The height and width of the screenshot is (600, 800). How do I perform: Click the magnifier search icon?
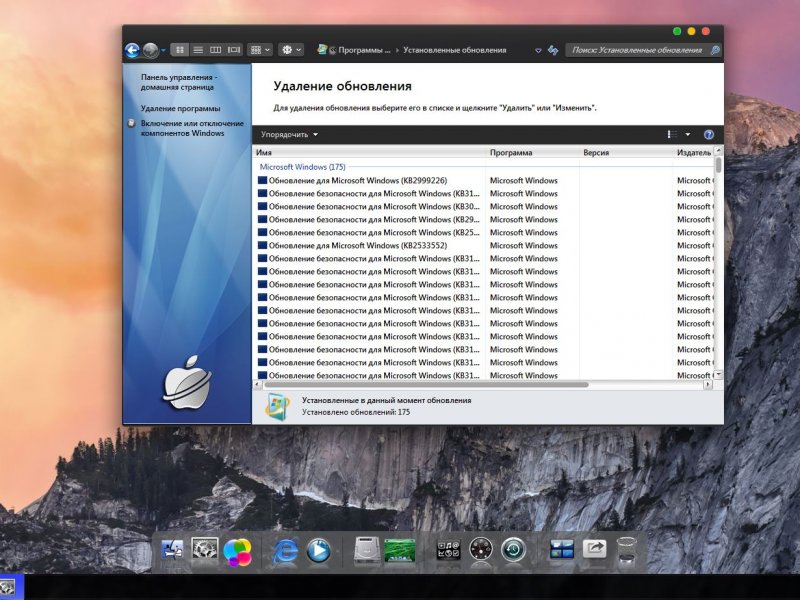click(715, 50)
